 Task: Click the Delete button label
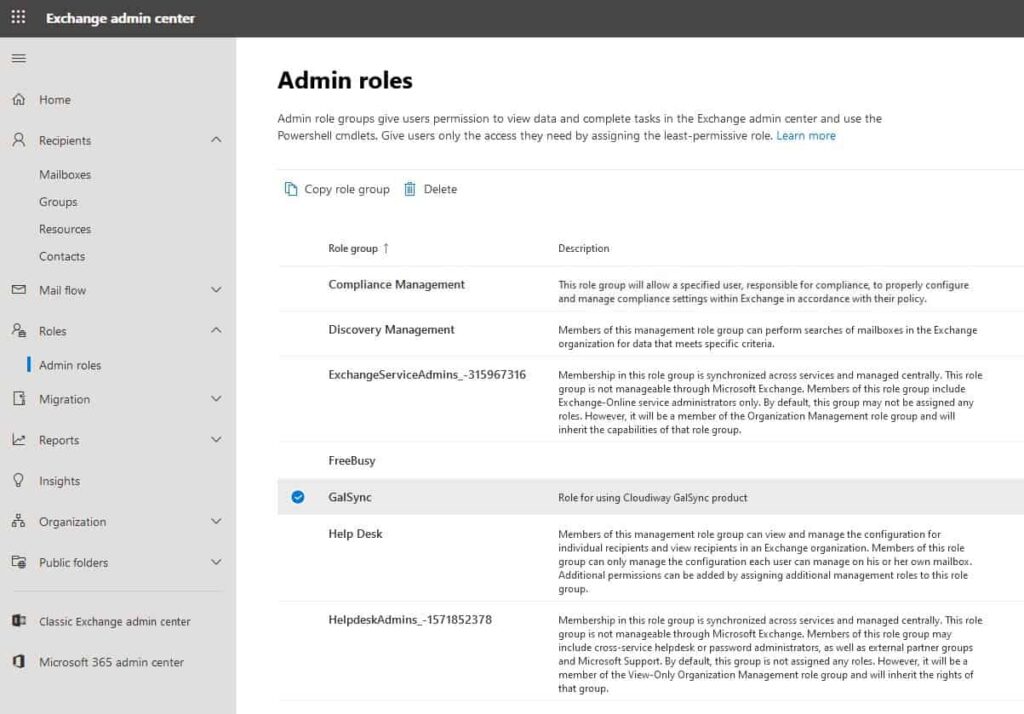(x=440, y=189)
